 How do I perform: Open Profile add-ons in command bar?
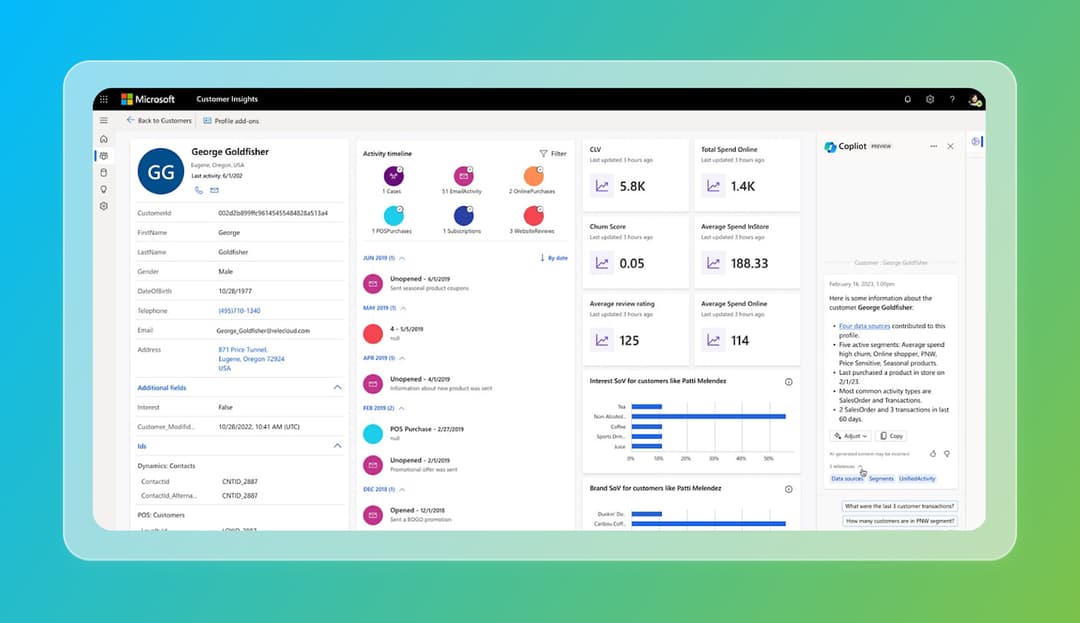pos(231,120)
